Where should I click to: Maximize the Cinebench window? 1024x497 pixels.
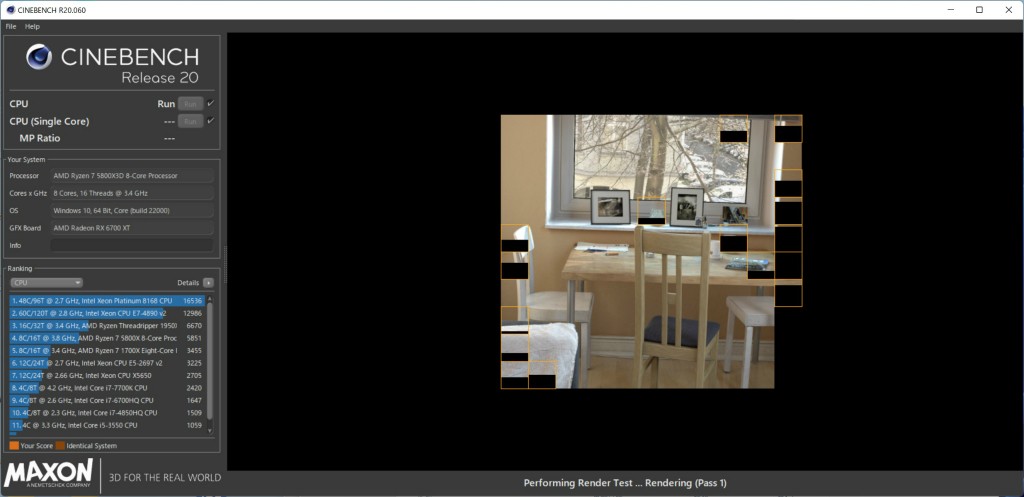click(x=979, y=10)
